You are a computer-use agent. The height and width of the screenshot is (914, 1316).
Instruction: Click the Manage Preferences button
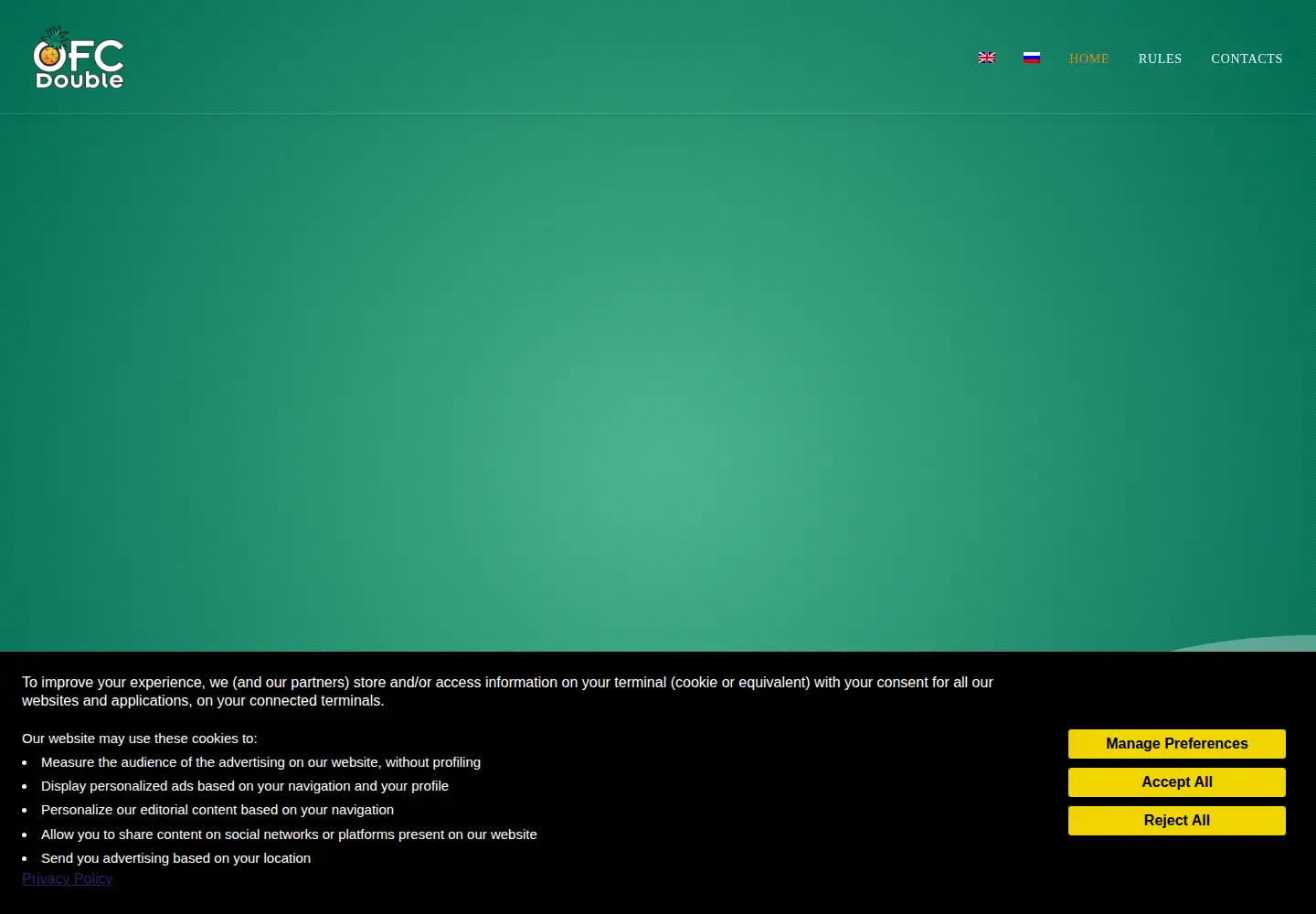tap(1177, 744)
